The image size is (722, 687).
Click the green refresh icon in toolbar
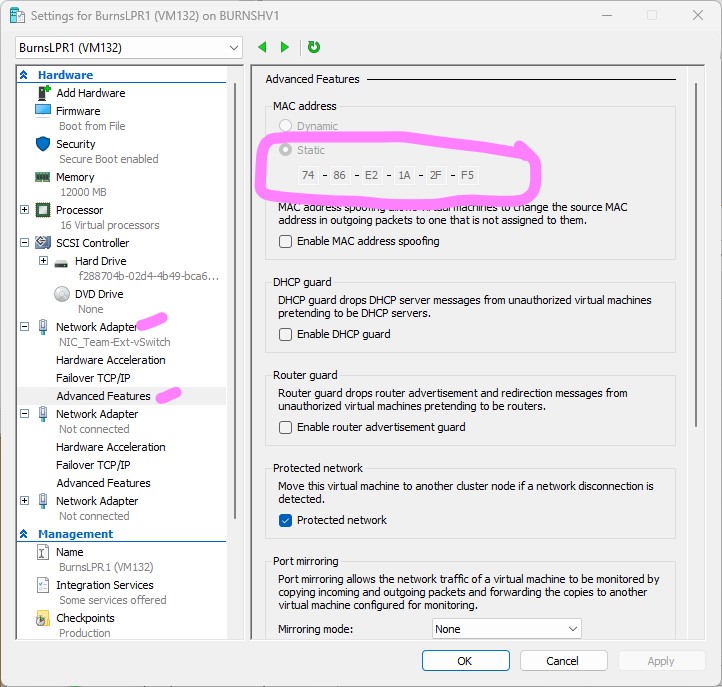[x=314, y=47]
